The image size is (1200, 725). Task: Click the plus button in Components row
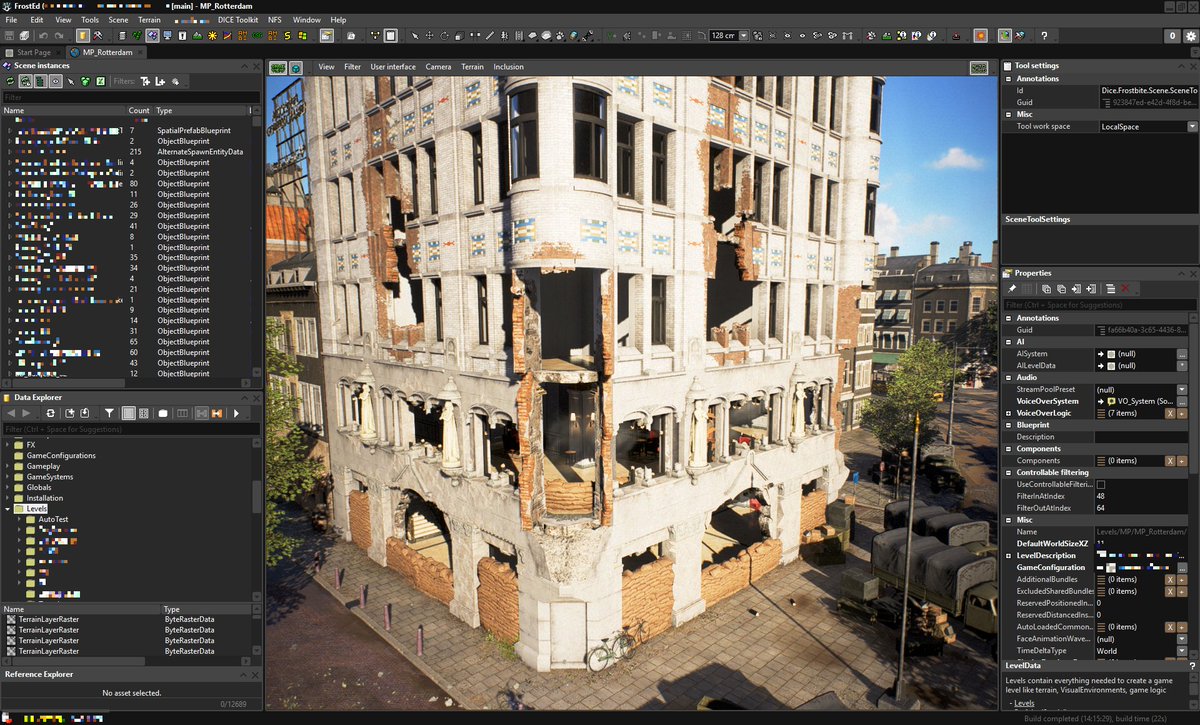(1182, 461)
